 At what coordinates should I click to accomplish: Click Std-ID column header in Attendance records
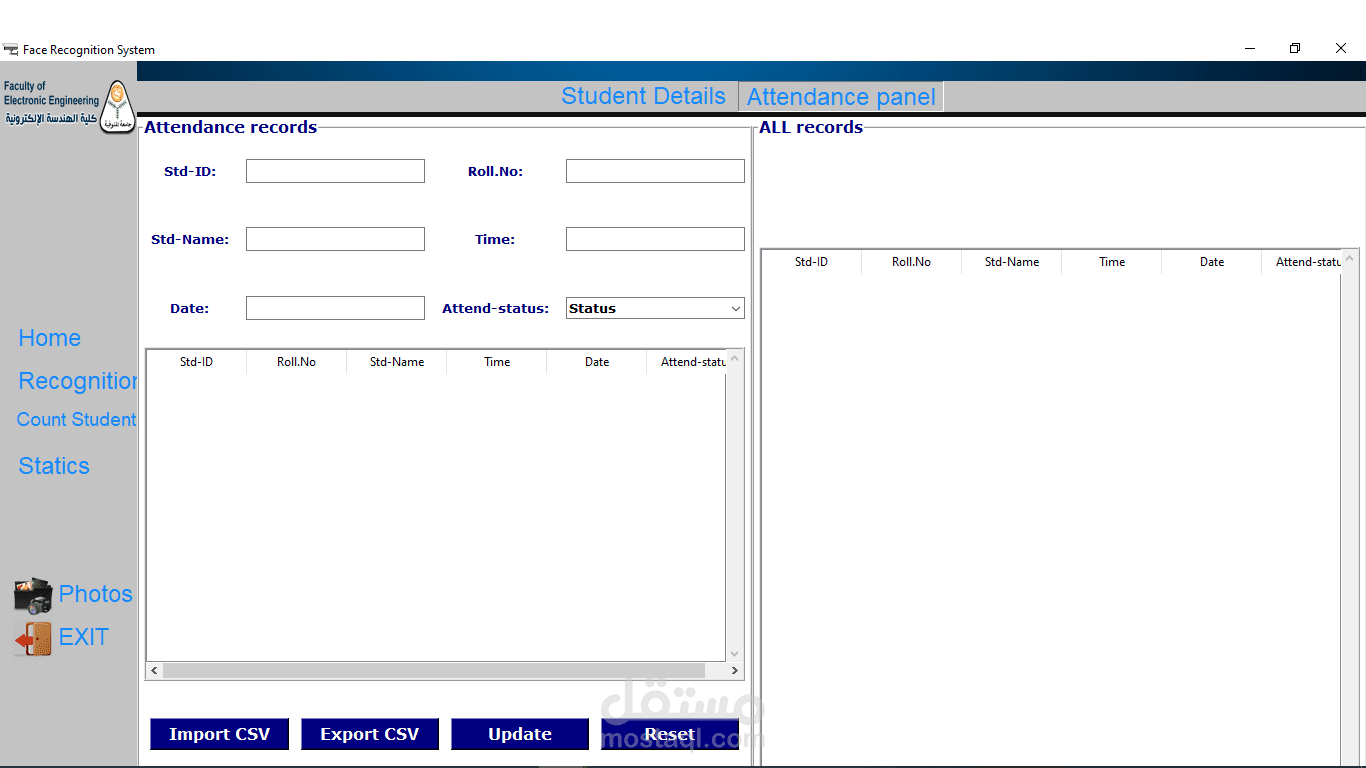pos(196,362)
